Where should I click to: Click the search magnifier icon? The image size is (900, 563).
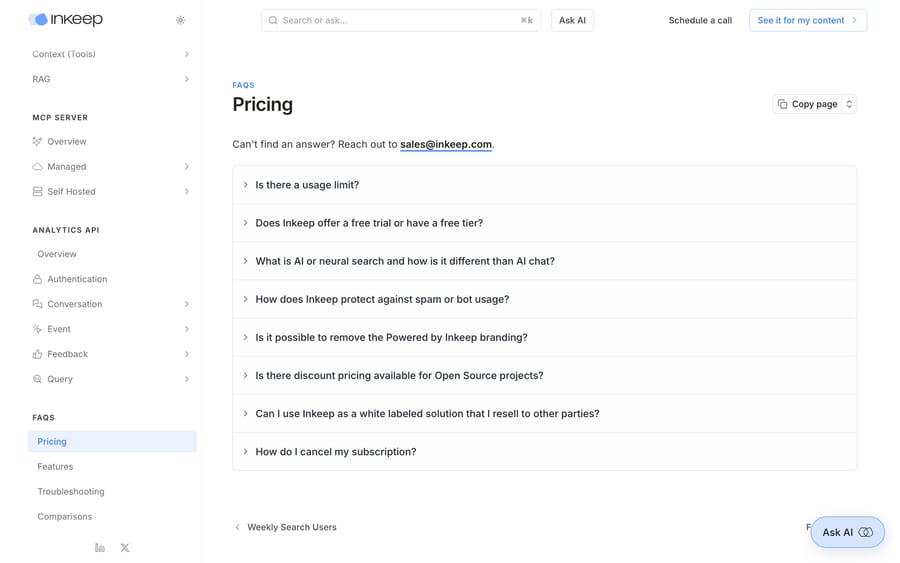[273, 20]
